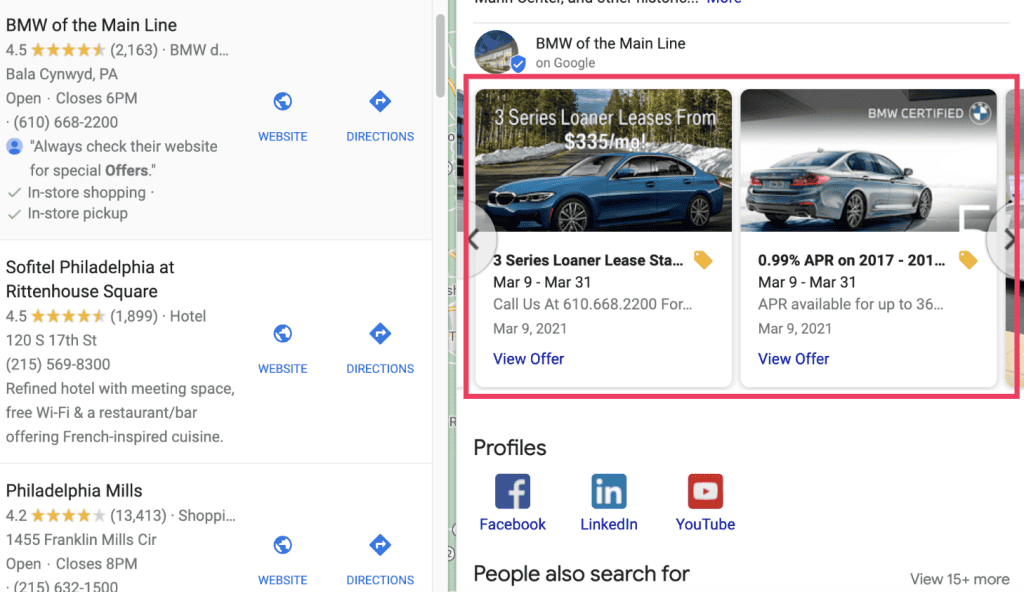Open the LinkedIn profile icon
This screenshot has width=1024, height=592.
(609, 491)
